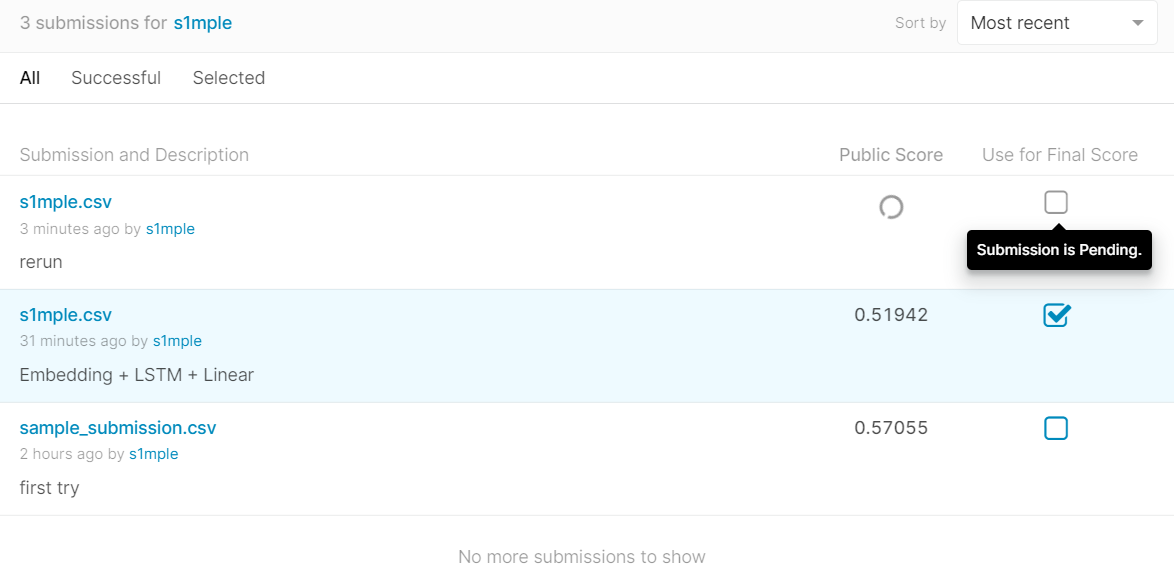Screen dimensions: 1174x588
Task: Click the Submission is Pending tooltip
Action: click(1059, 250)
